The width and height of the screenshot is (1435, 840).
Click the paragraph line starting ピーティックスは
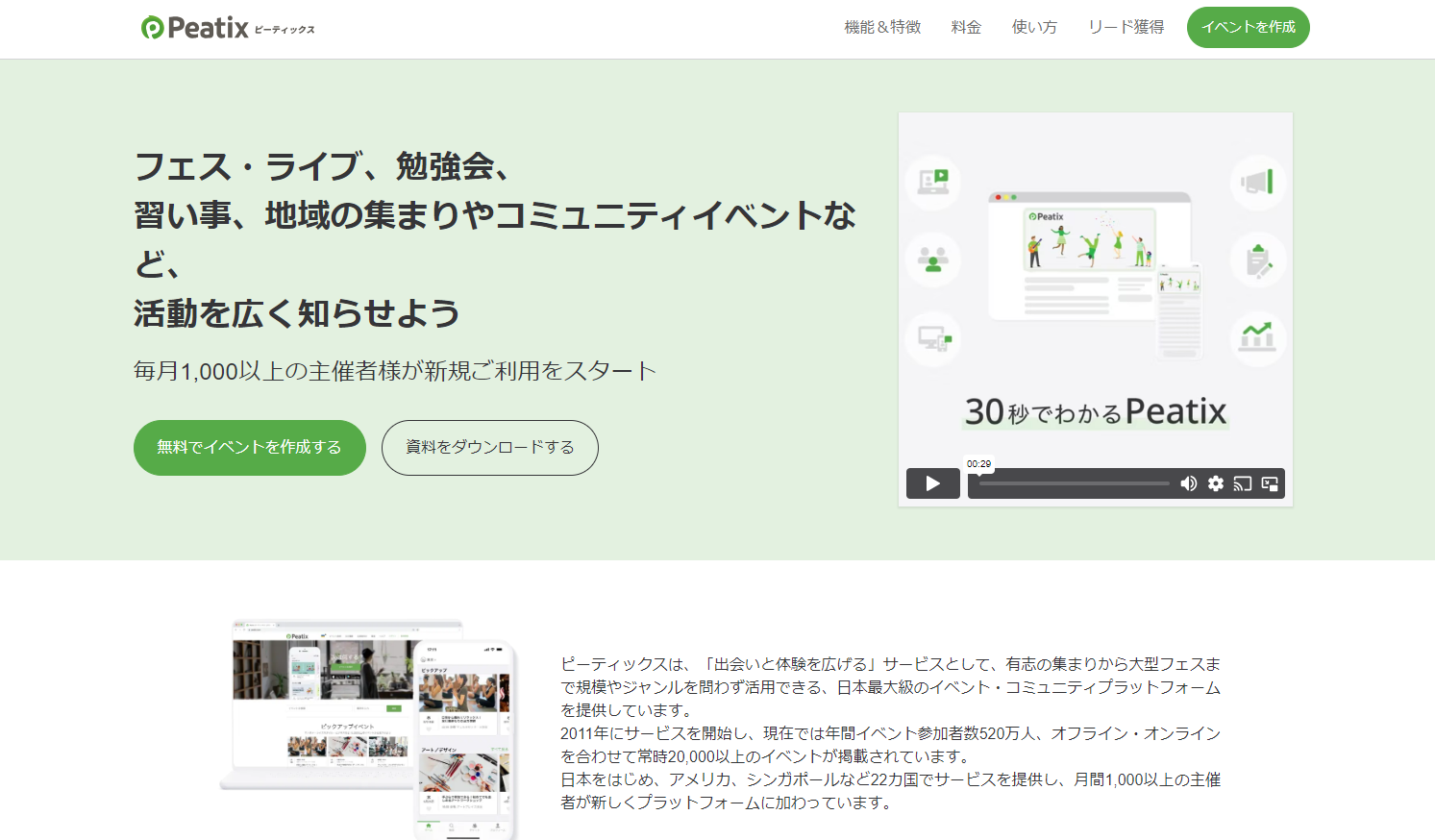point(890,664)
